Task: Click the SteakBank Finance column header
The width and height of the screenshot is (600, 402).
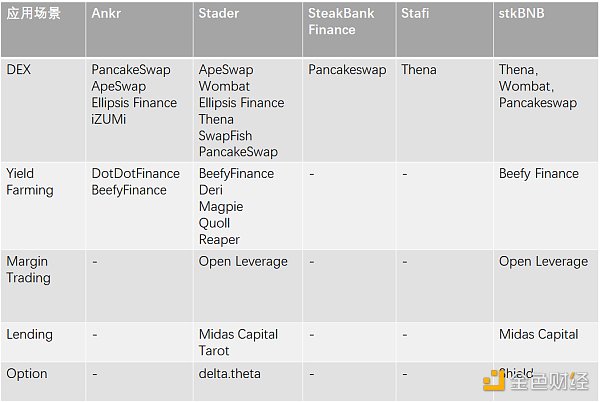Action: click(x=341, y=22)
